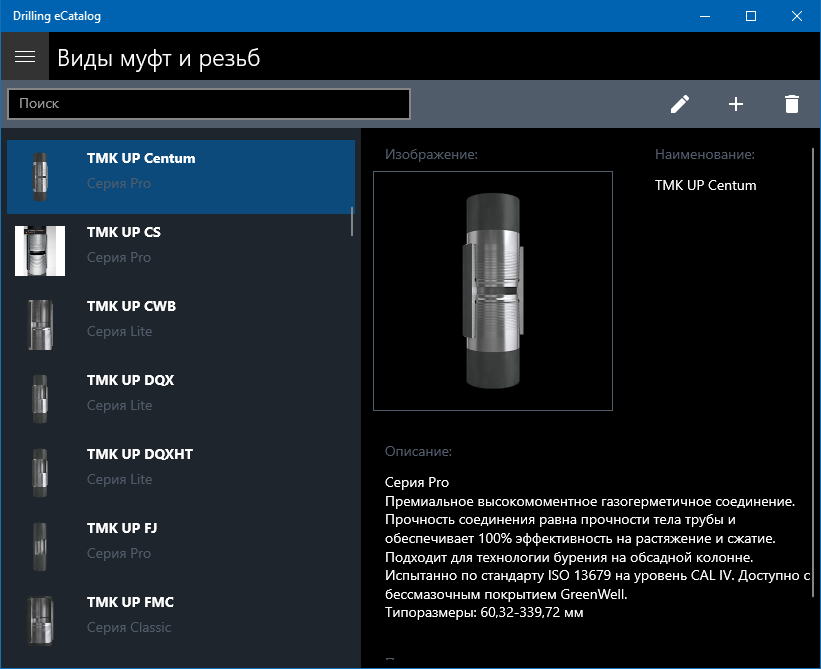Image resolution: width=821 pixels, height=669 pixels.
Task: Click the name value TMK UP Centum
Action: click(x=705, y=185)
